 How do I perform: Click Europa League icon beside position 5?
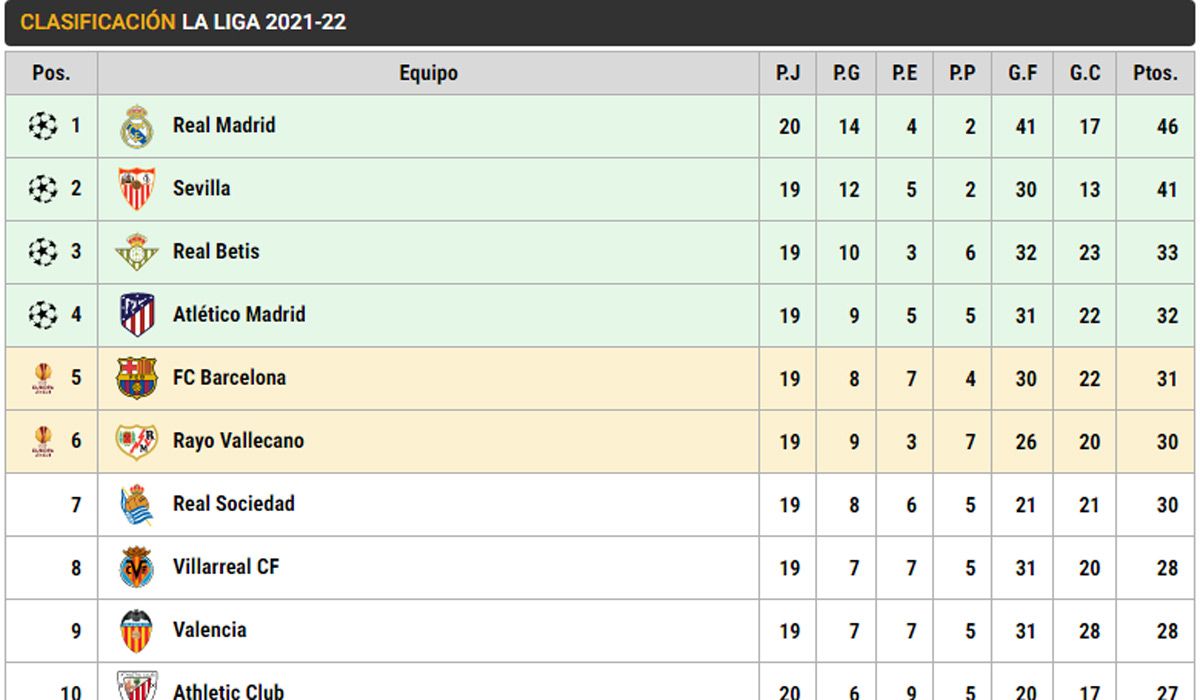click(x=43, y=378)
